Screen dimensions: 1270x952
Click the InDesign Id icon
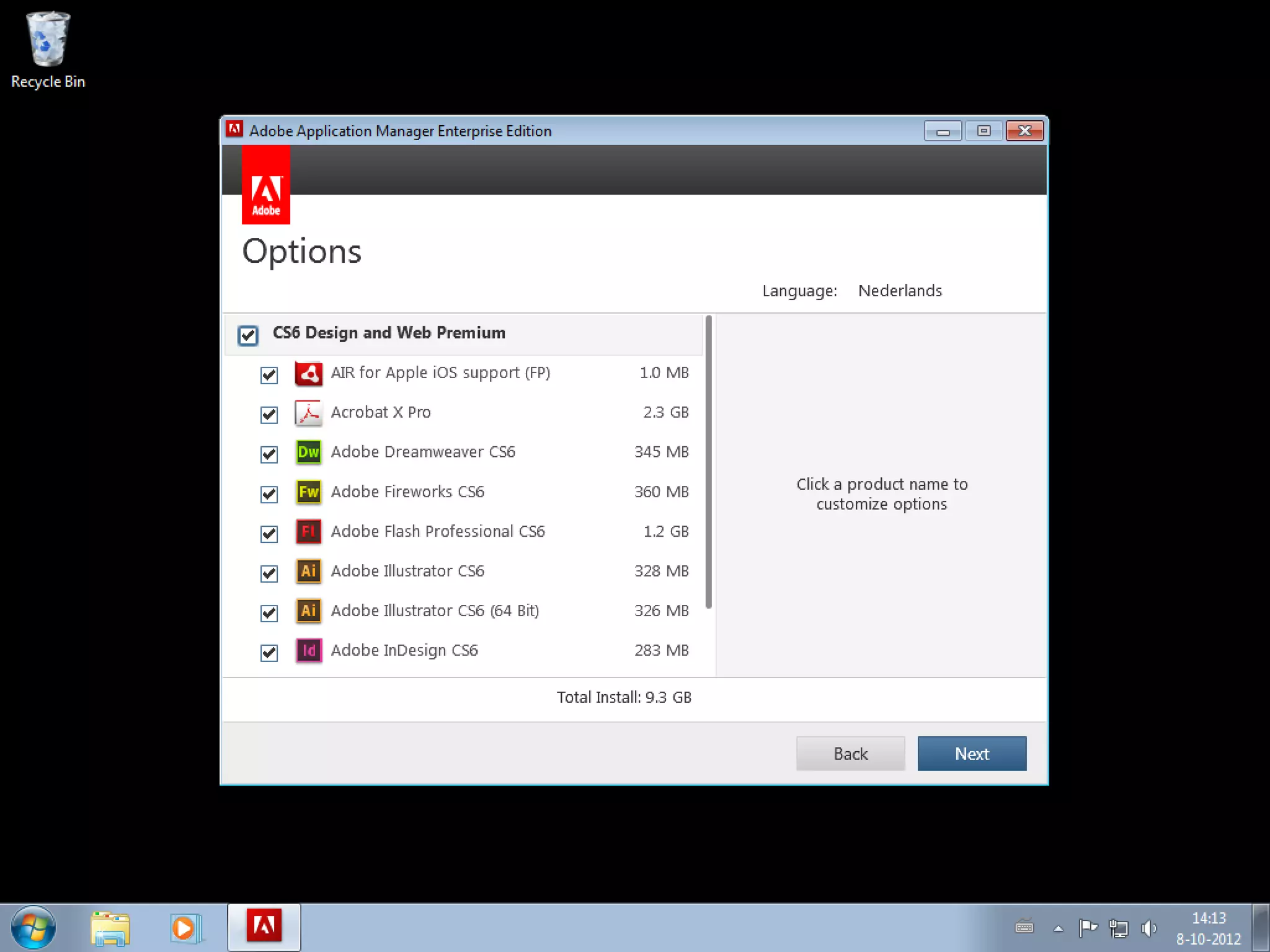pos(308,651)
